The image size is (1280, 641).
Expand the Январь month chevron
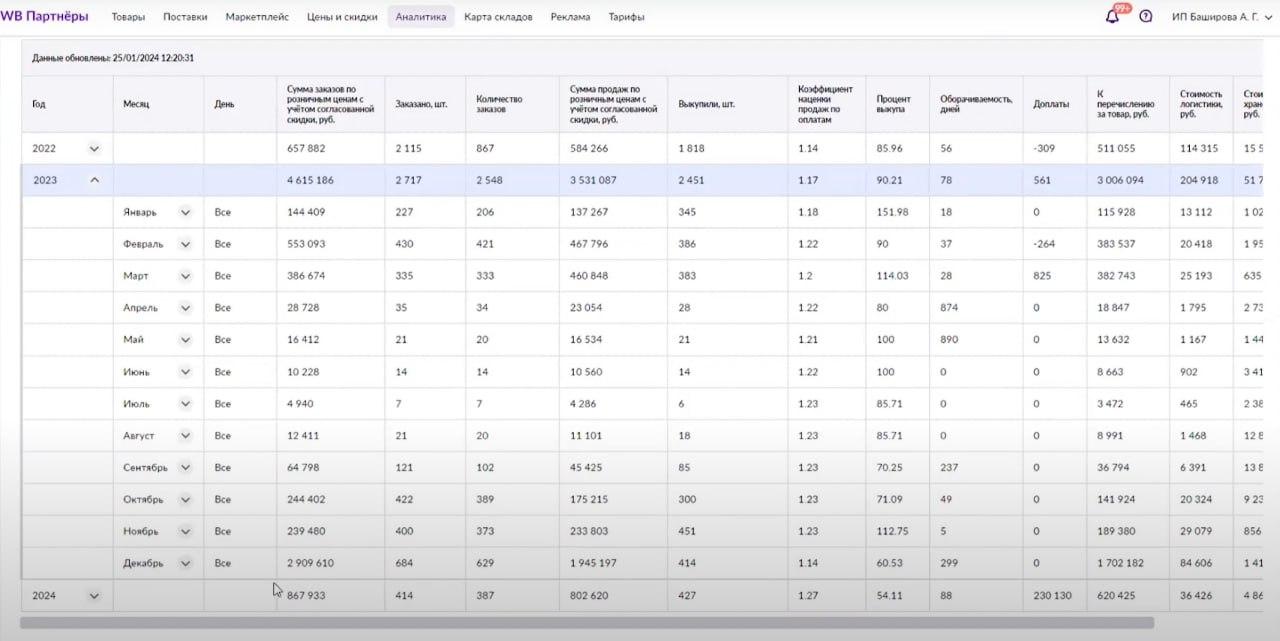[x=185, y=212]
